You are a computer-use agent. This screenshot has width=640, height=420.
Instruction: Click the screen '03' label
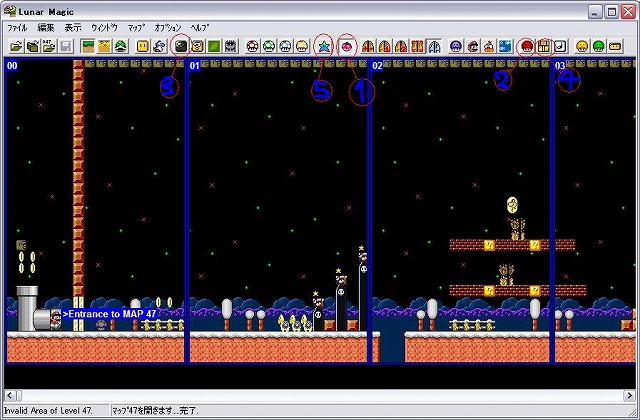pyautogui.click(x=560, y=66)
